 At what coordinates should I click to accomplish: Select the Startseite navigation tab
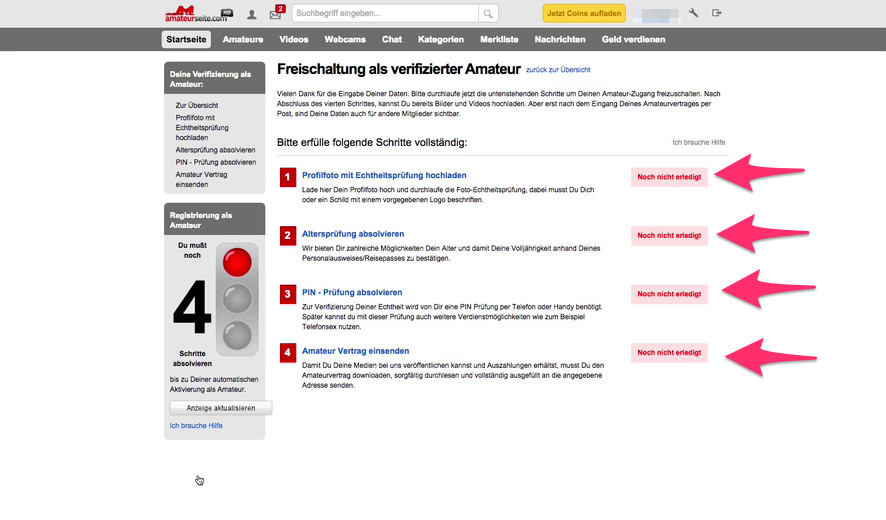[x=186, y=40]
